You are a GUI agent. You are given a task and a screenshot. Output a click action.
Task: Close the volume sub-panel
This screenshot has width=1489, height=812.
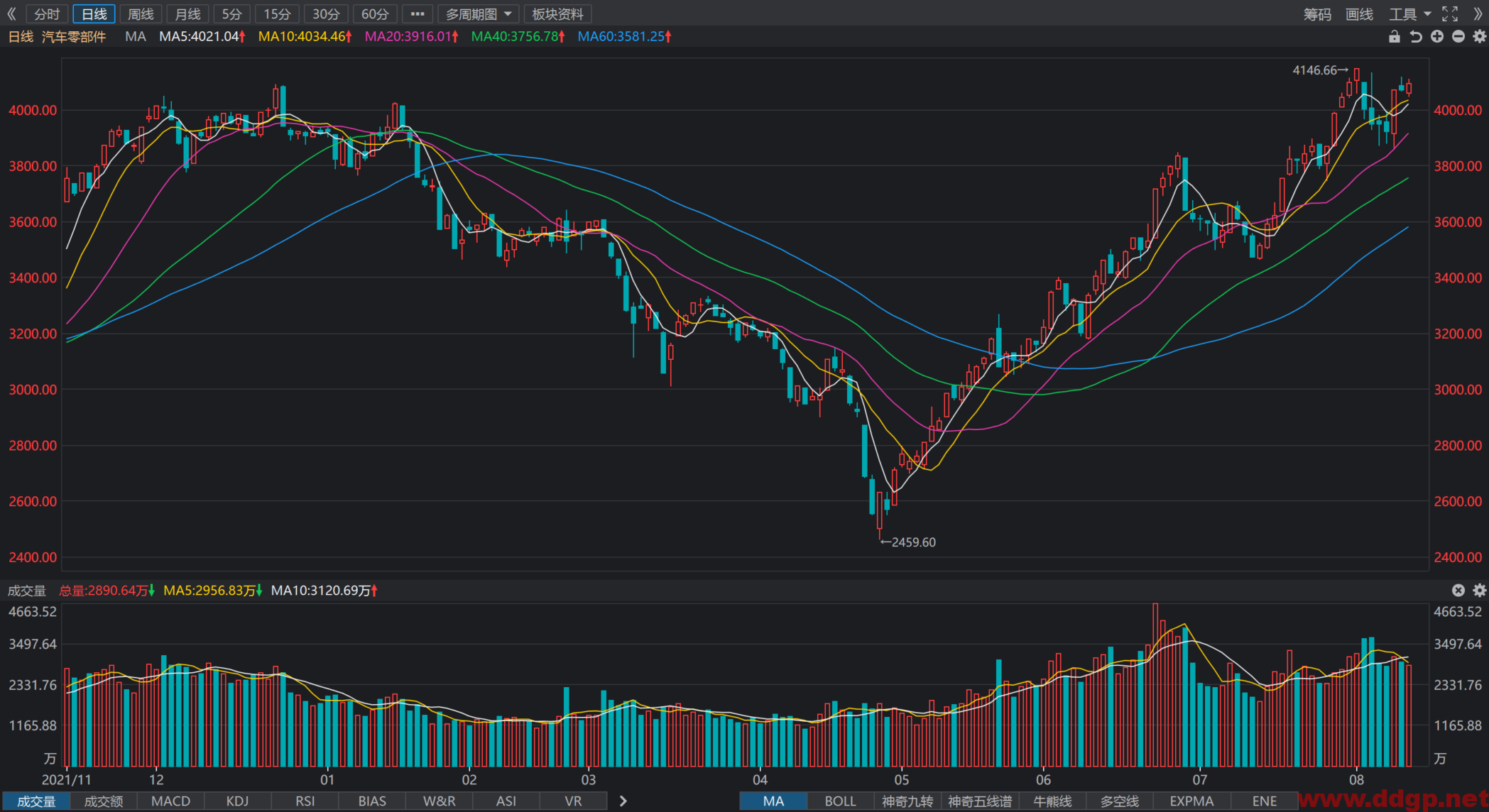(x=1458, y=590)
